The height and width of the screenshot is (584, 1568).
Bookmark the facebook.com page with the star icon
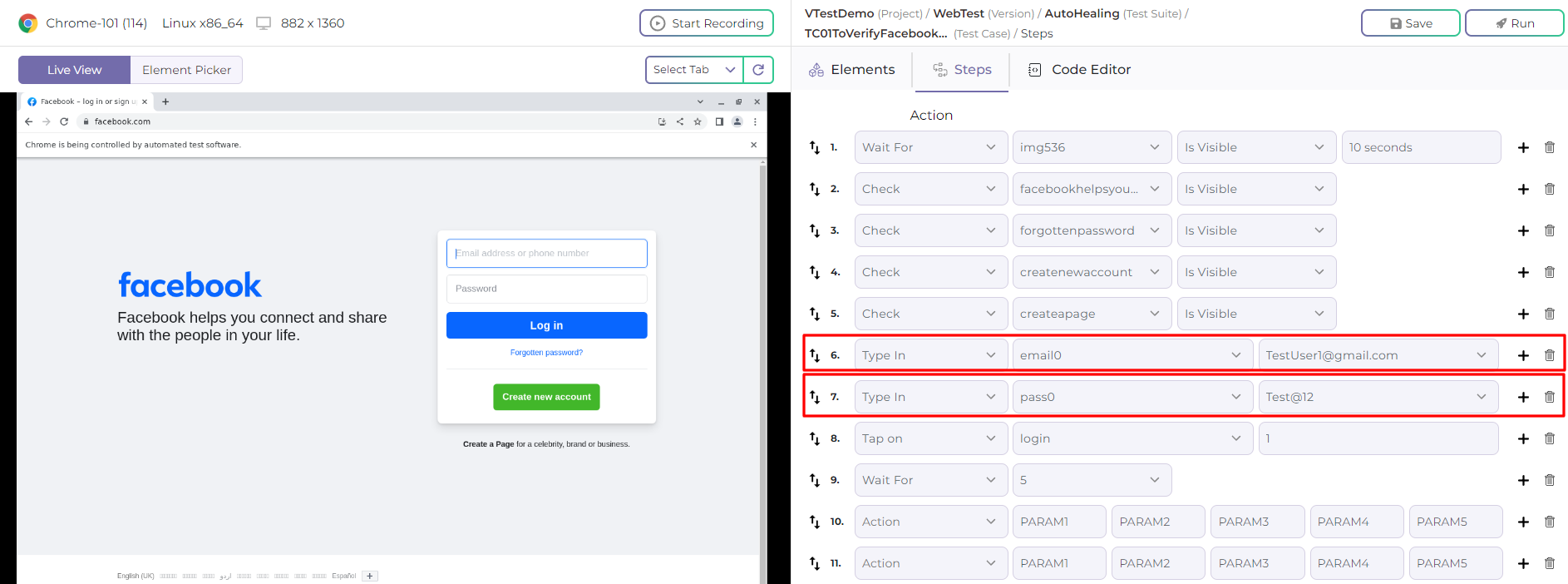tap(698, 121)
